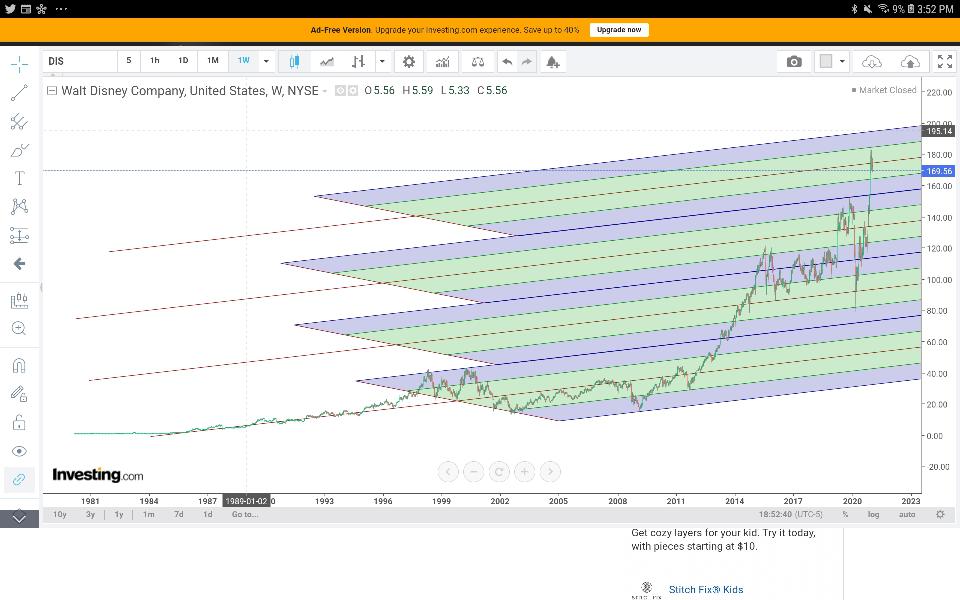960x600 pixels.
Task: Click the DIS symbol input field
Action: pos(80,61)
